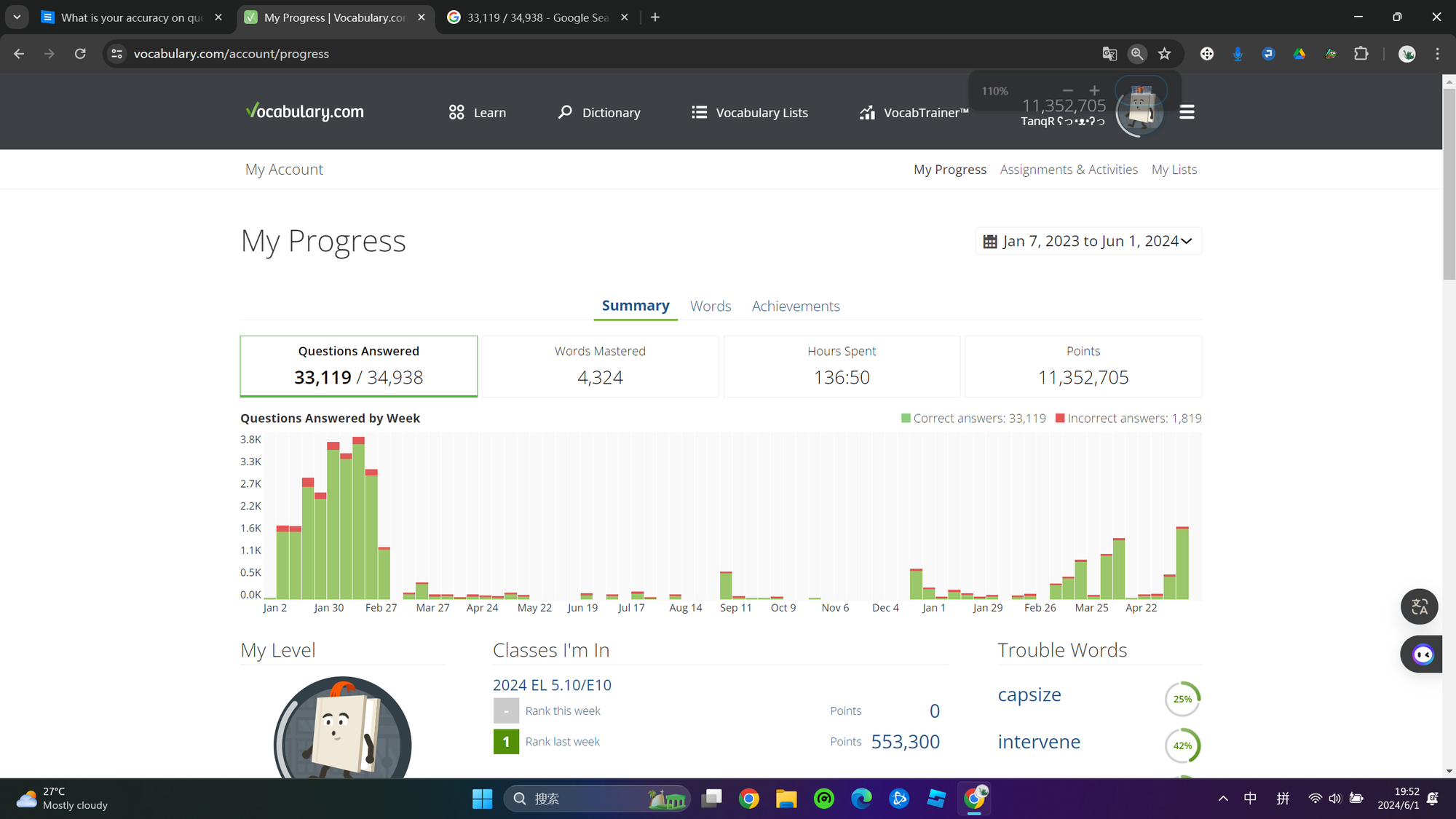Click the microphone extension icon
This screenshot has height=819, width=1456.
[x=1238, y=54]
